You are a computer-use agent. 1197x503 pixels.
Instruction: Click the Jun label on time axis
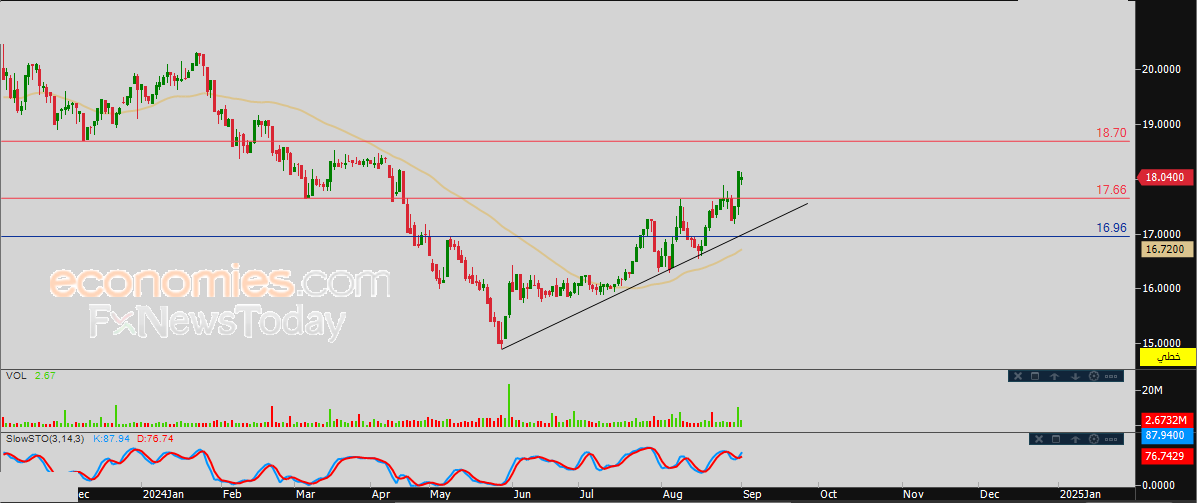tap(523, 494)
